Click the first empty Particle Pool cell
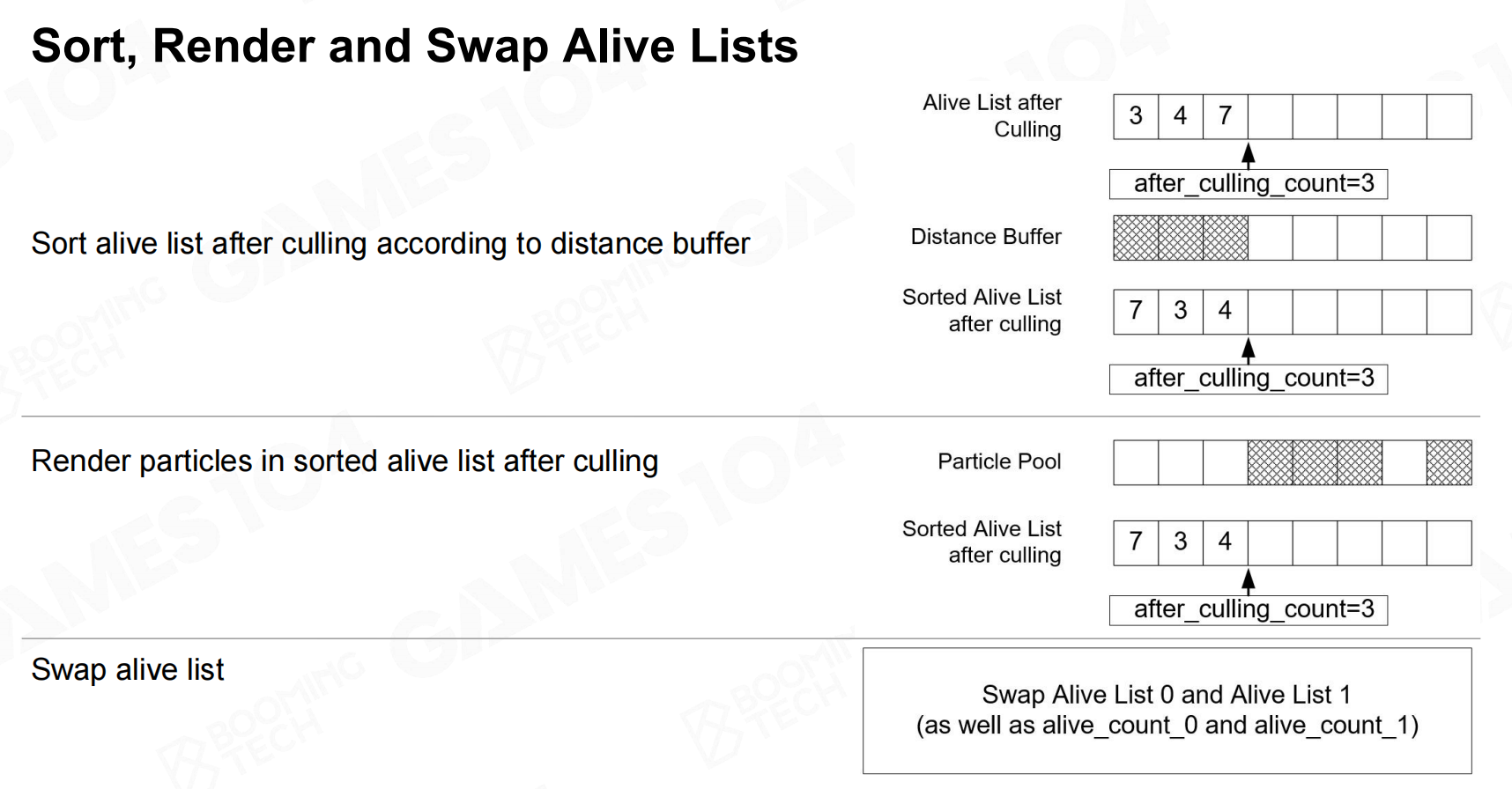 click(1136, 462)
